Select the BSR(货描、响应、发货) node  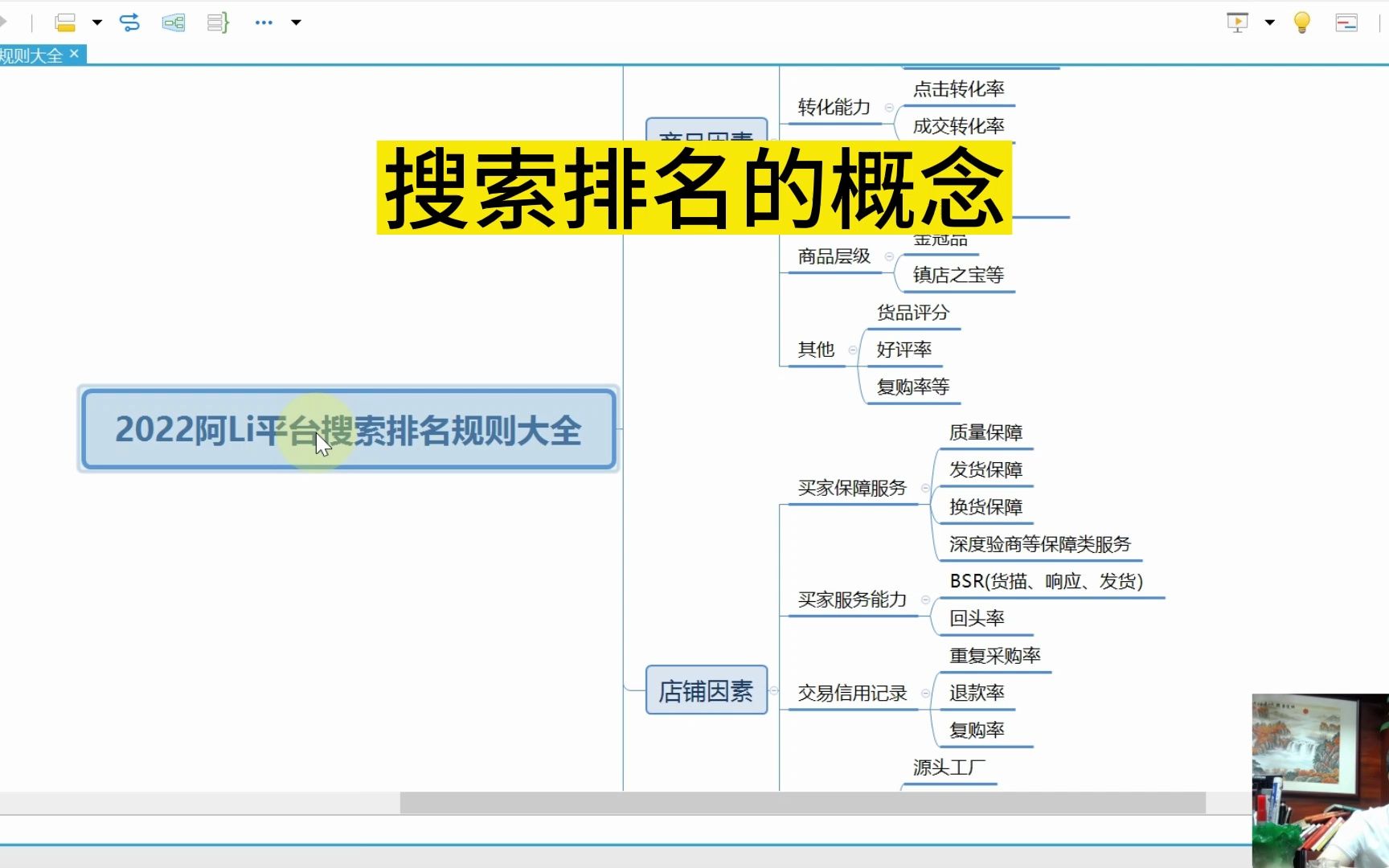coord(1047,581)
